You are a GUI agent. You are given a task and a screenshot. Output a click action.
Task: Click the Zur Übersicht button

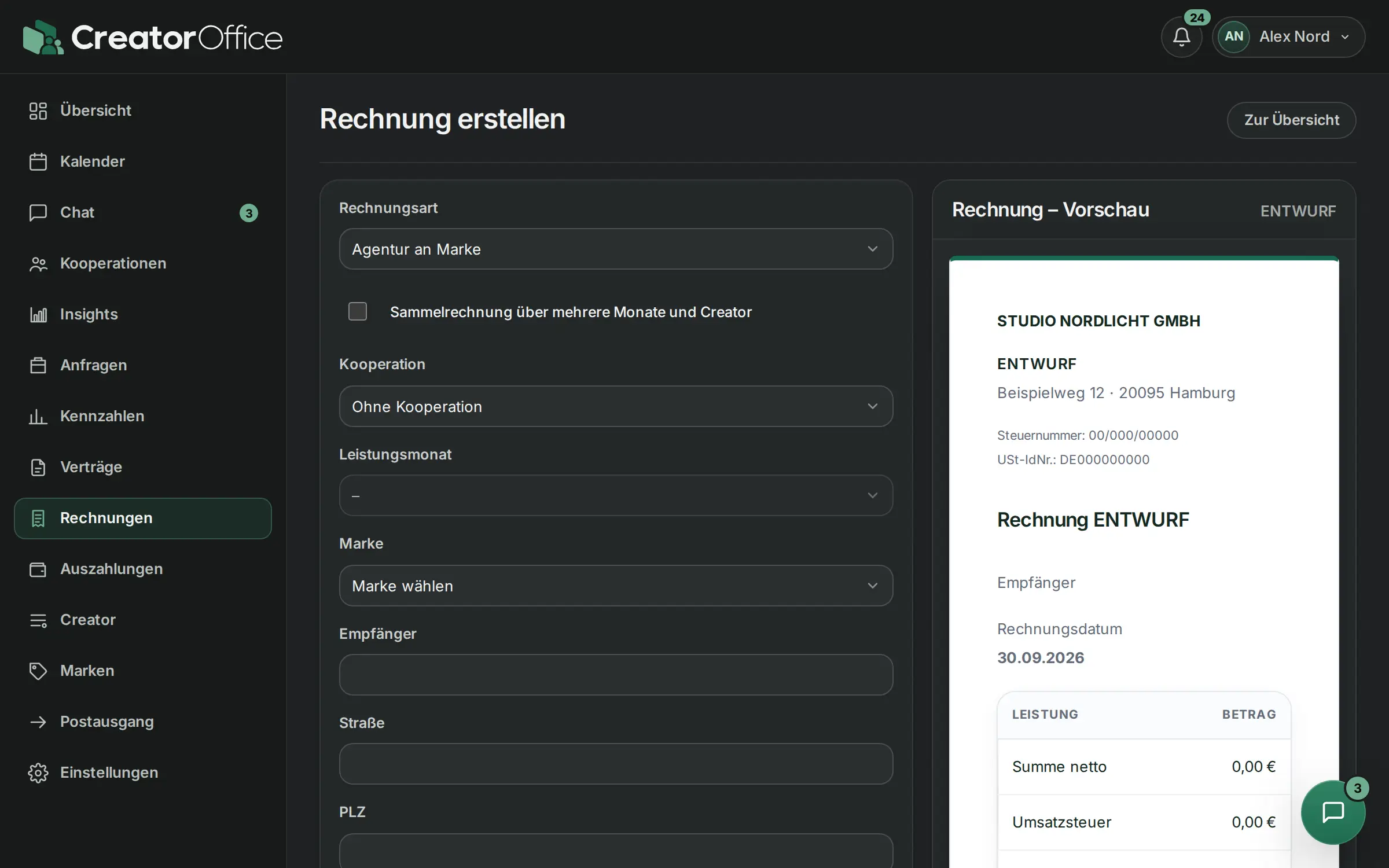pos(1291,120)
